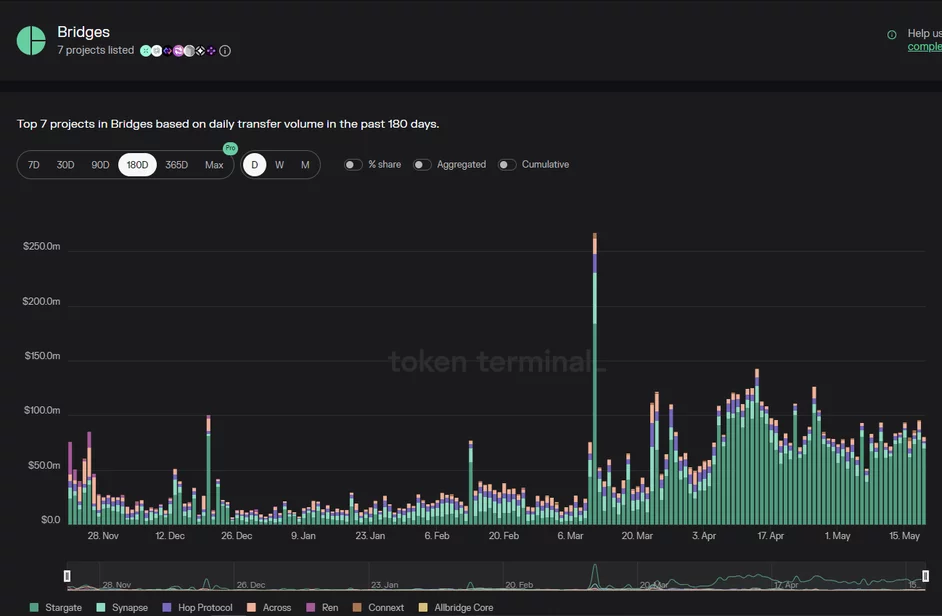Switch granularity to weekly (W)
The height and width of the screenshot is (616, 942).
(280, 165)
